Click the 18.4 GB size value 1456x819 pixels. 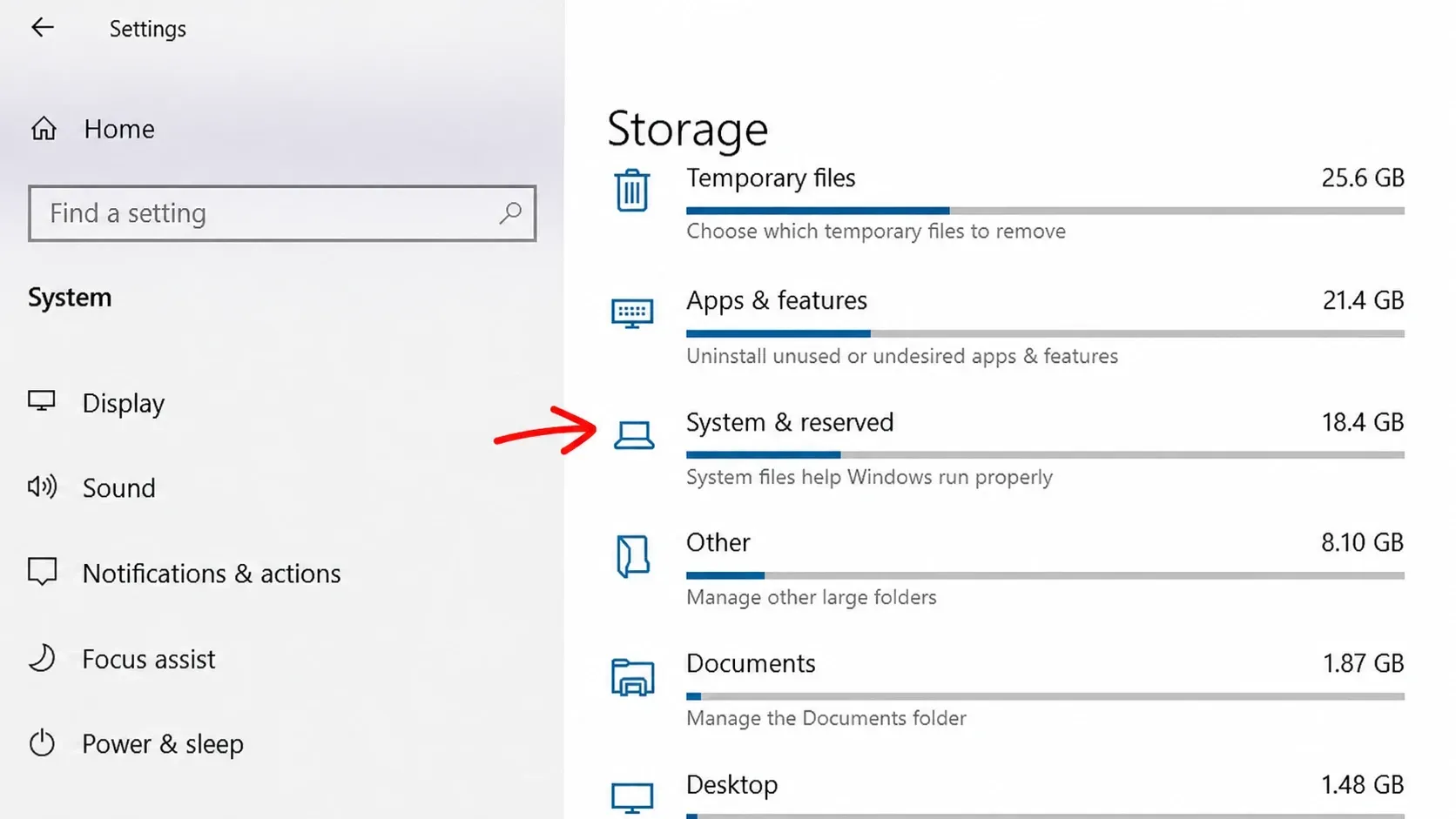[x=1363, y=423]
